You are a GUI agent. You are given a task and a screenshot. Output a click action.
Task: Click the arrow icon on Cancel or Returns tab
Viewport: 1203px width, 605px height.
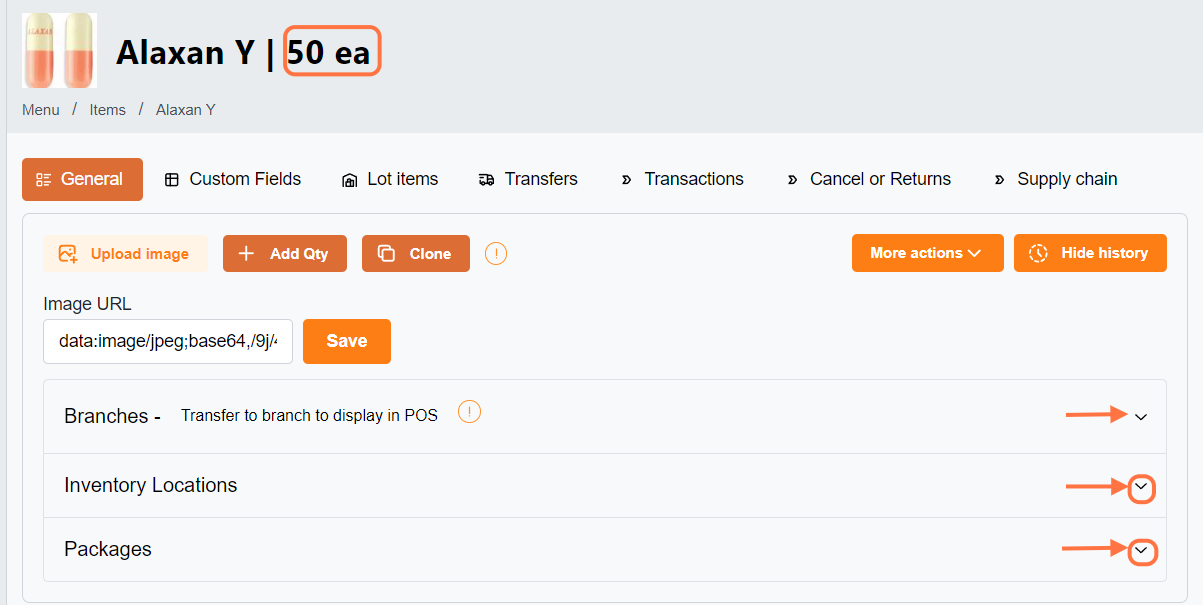pyautogui.click(x=792, y=180)
